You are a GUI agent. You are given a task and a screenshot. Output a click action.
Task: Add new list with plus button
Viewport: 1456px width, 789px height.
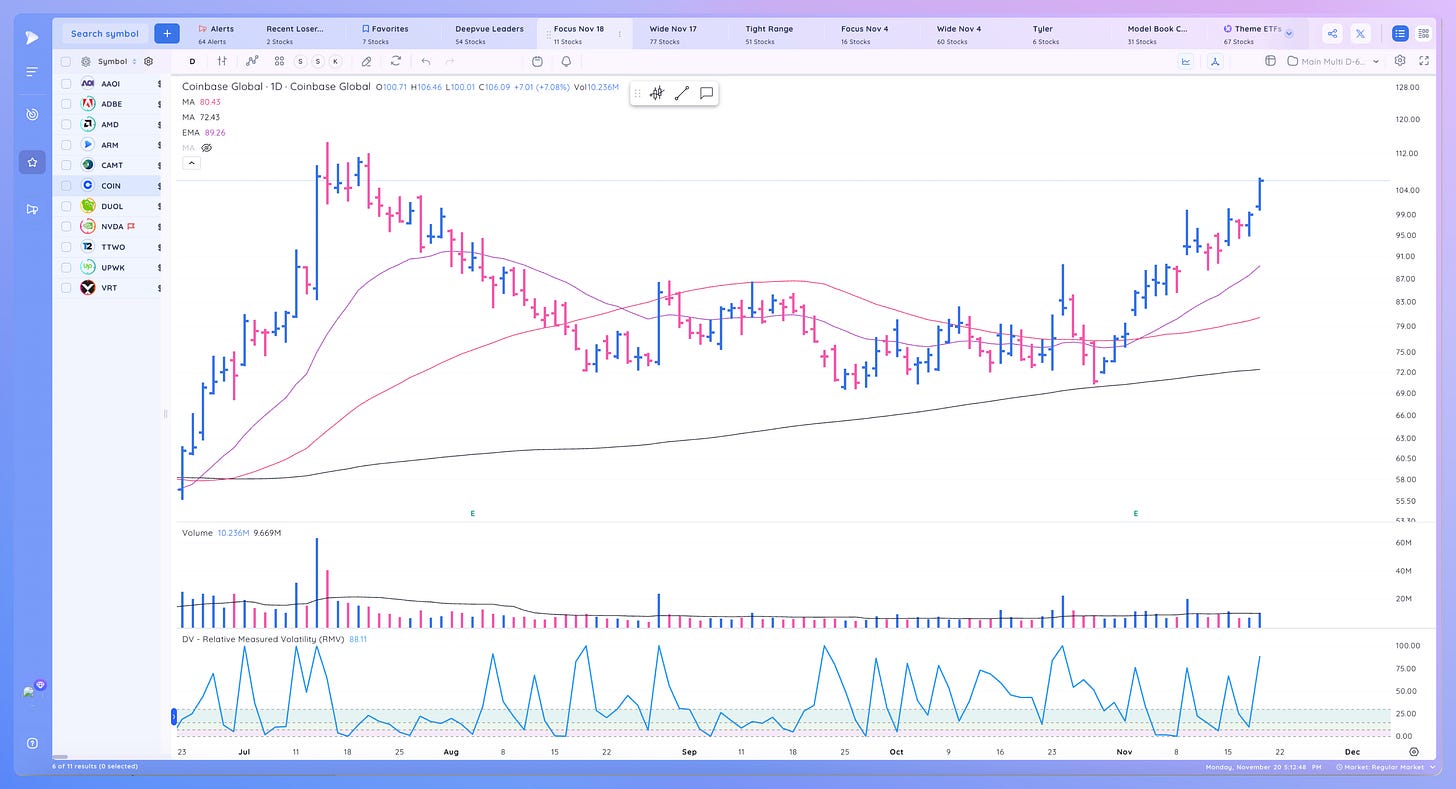click(167, 33)
